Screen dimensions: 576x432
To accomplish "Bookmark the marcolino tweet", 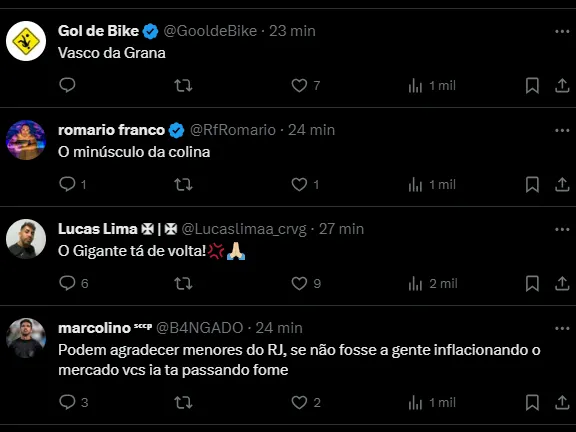I will (532, 402).
